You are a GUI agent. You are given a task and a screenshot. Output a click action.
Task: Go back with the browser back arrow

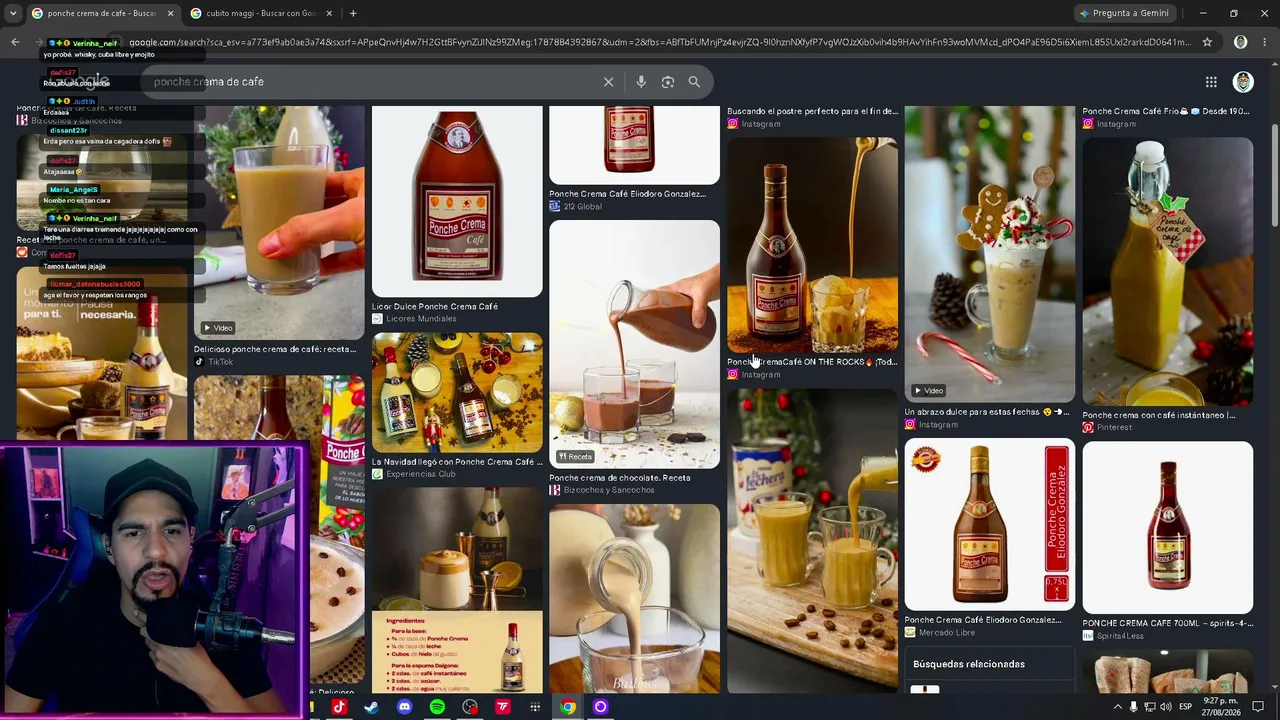point(15,42)
